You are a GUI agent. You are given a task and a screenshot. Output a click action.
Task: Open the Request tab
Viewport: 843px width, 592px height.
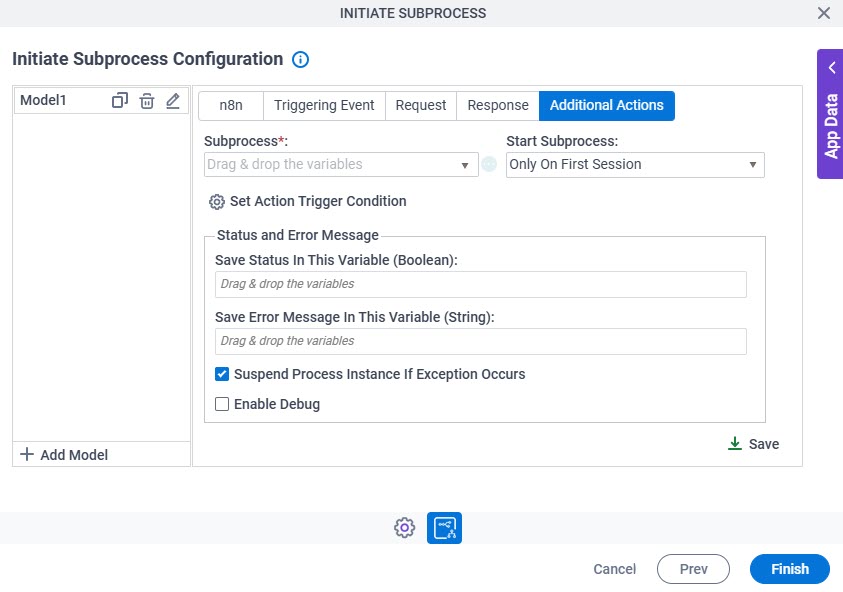(x=420, y=105)
